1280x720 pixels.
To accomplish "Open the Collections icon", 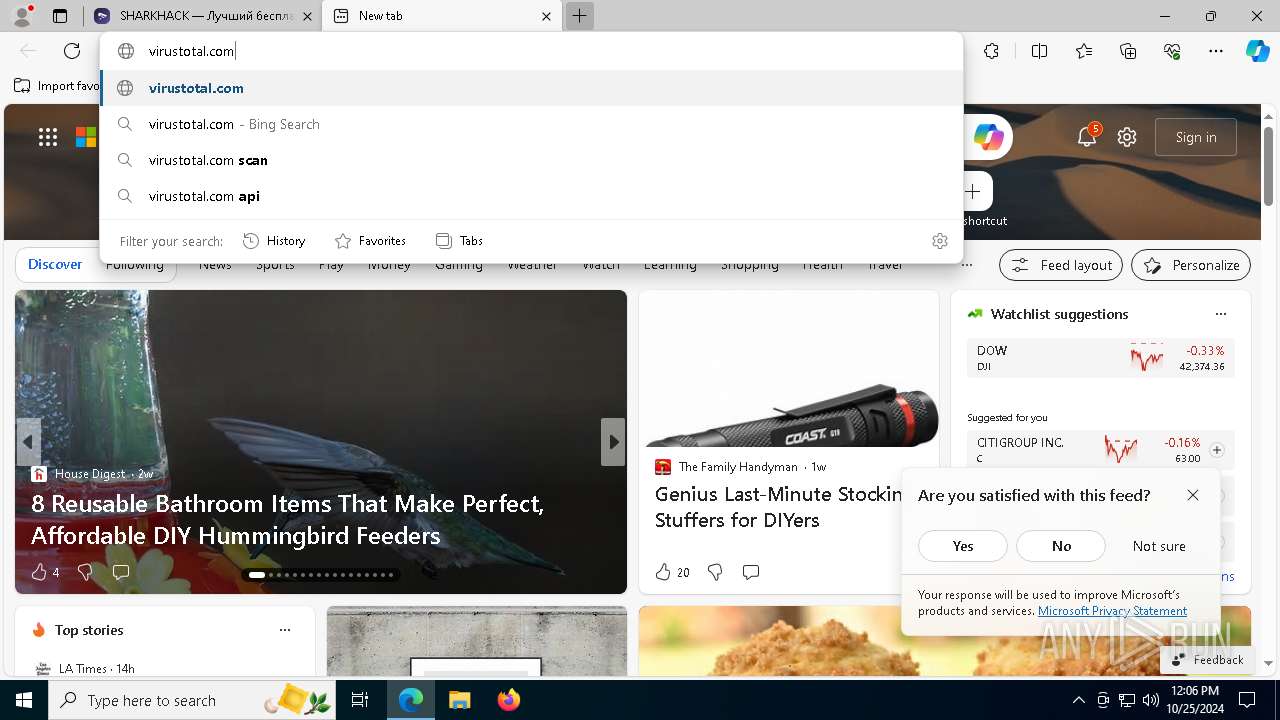I will click(1128, 51).
